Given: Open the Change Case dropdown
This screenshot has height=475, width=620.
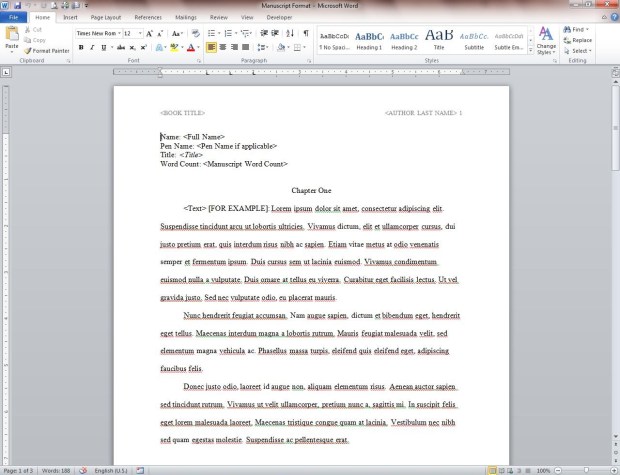Looking at the screenshot, I should tap(177, 34).
